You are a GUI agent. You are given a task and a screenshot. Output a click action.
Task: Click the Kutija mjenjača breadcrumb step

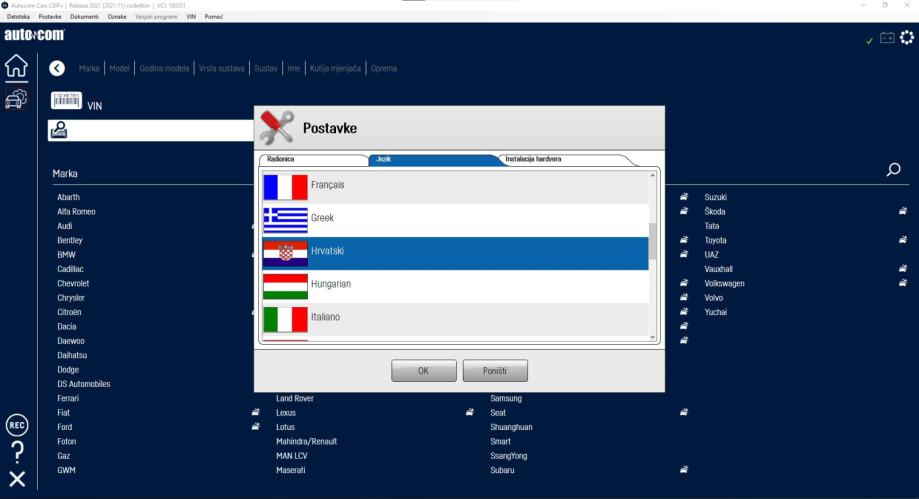click(x=335, y=69)
